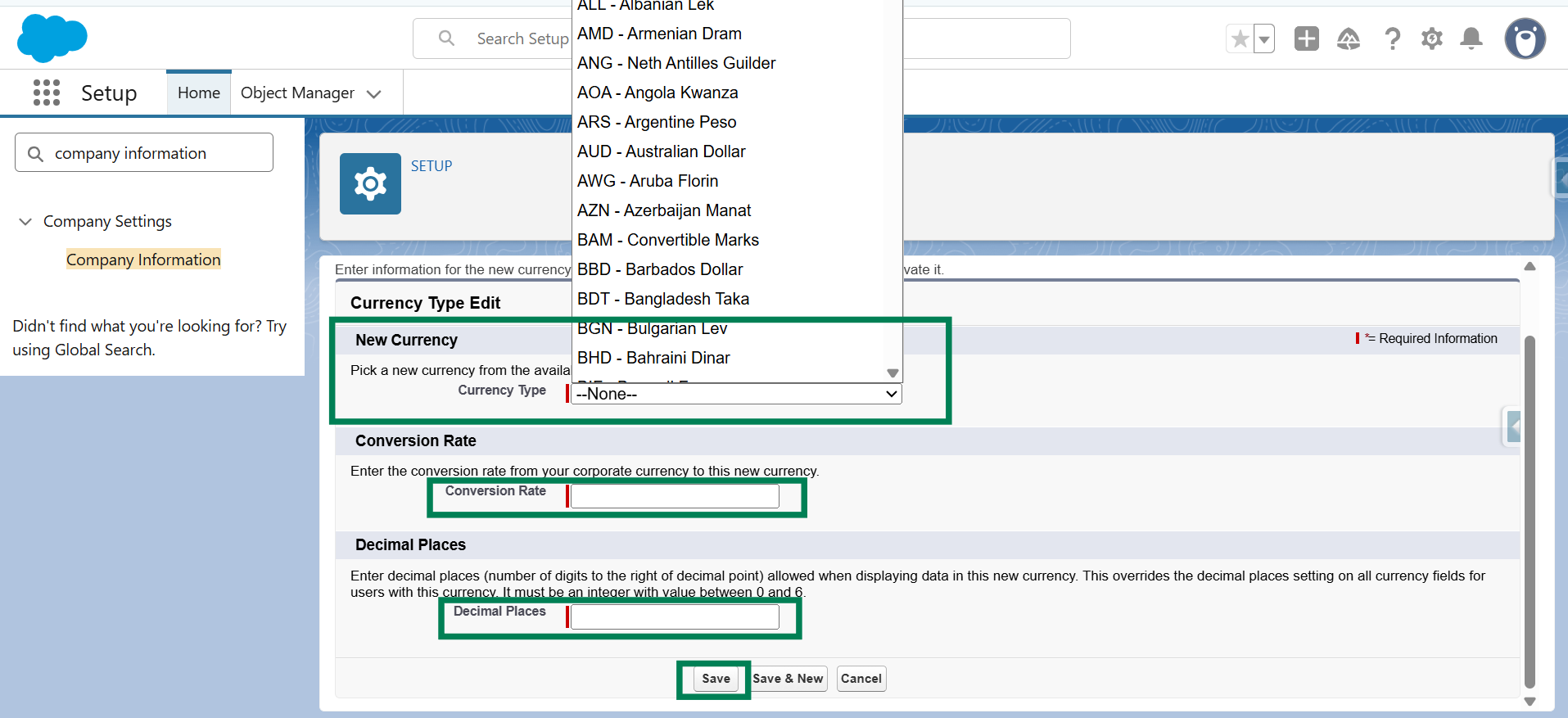The image size is (1568, 718).
Task: Click the Setup gear tile icon
Action: (x=370, y=183)
